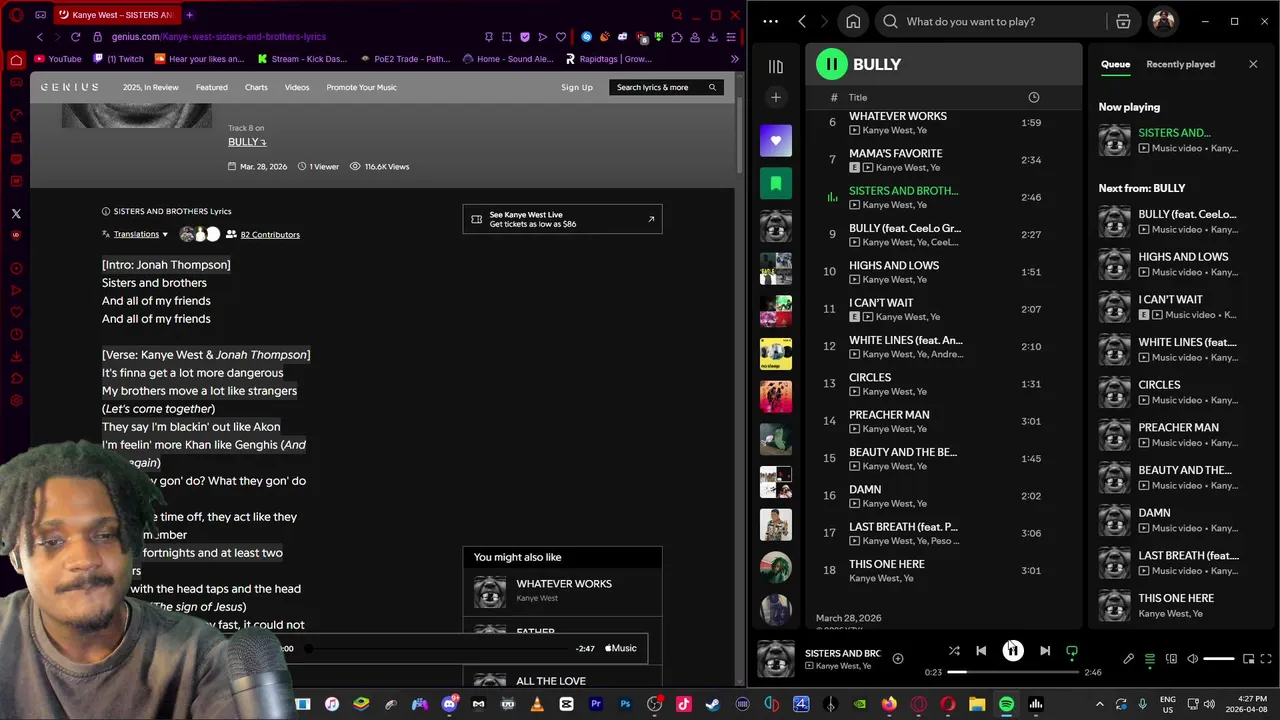Viewport: 1280px width, 720px height.
Task: Open Spotify miniplayer
Action: [1248, 659]
